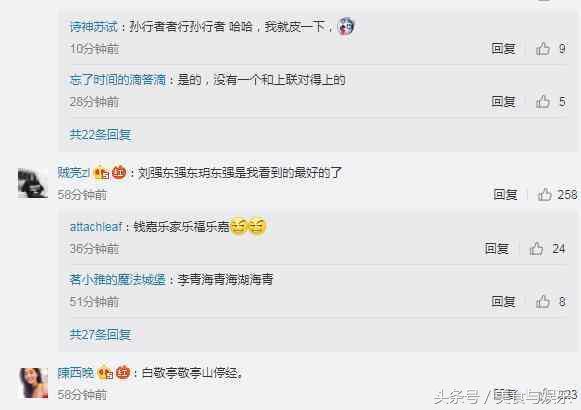The width and height of the screenshot is (581, 410).
Task: Reply to 忘了时间的滴答滴's comment
Action: point(503,101)
